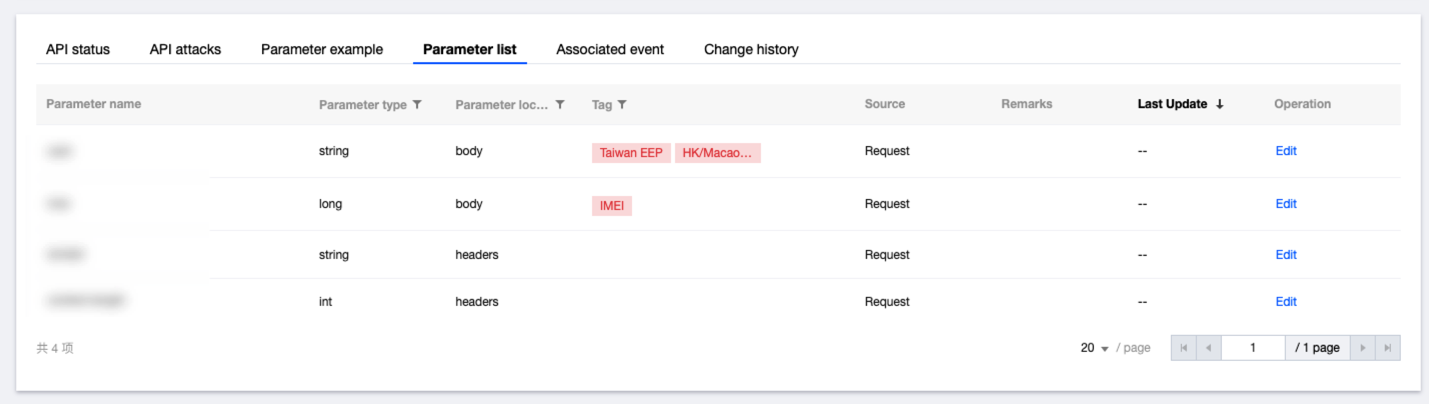Edit the first string body parameter
This screenshot has height=404, width=1429.
tap(1286, 151)
